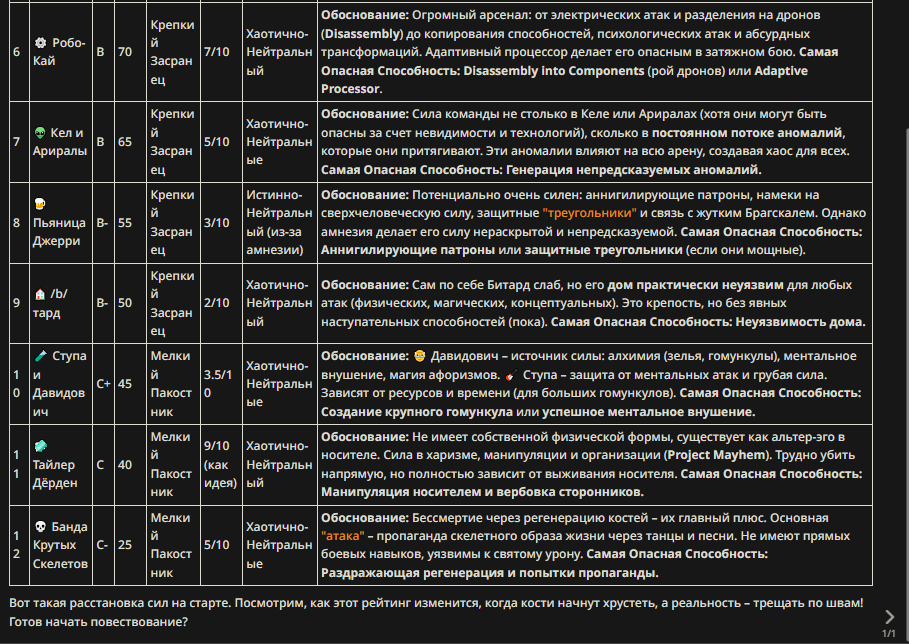Image resolution: width=909 pixels, height=644 pixels.
Task: Click the rating 9/10 (как идея)
Action: 220,464
